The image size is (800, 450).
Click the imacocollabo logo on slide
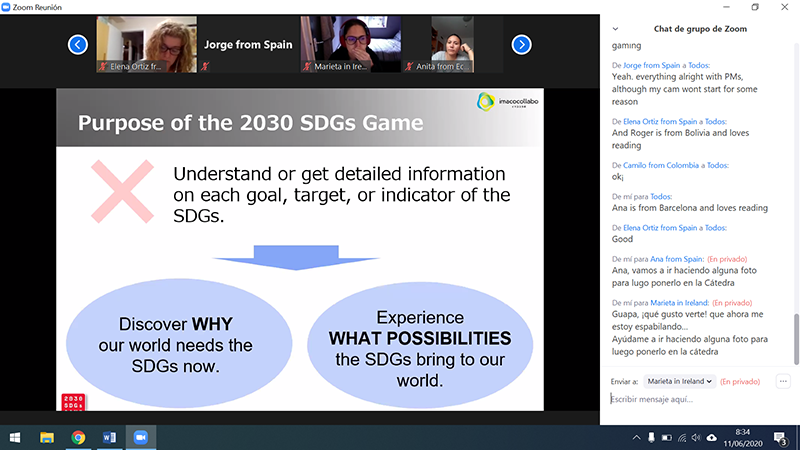click(x=507, y=102)
